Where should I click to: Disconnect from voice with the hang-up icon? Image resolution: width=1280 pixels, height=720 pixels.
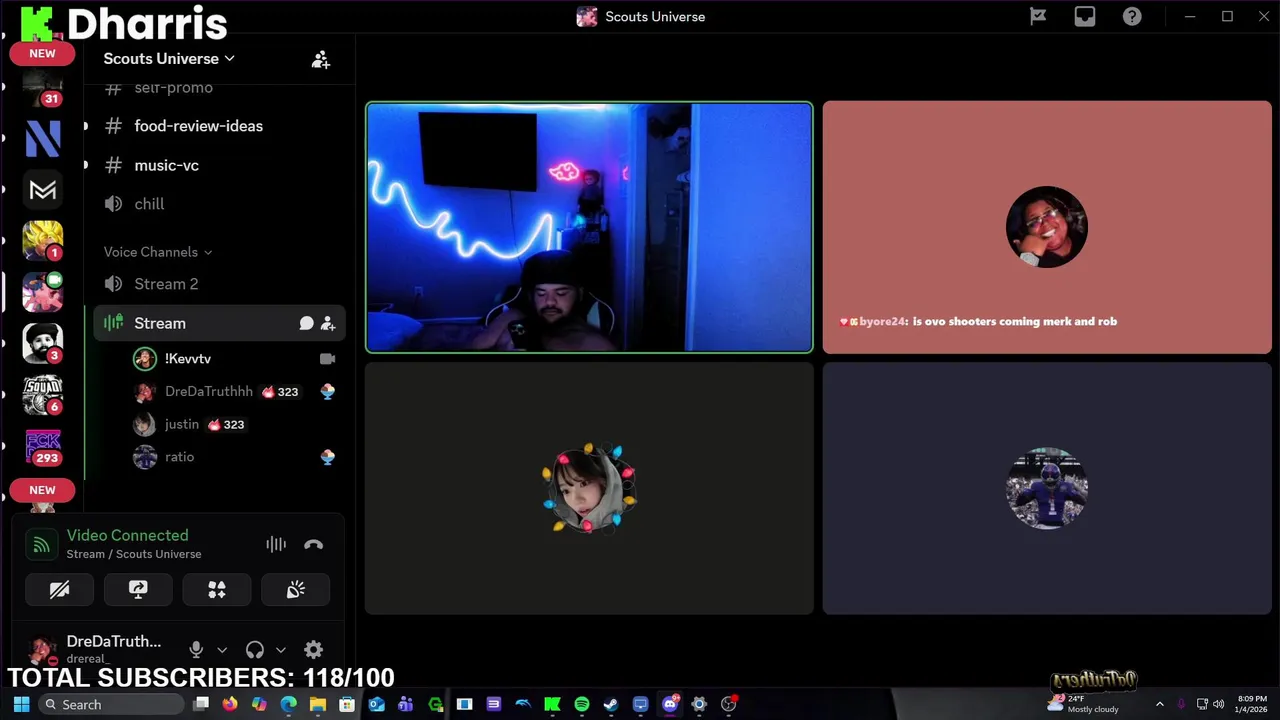[x=313, y=544]
